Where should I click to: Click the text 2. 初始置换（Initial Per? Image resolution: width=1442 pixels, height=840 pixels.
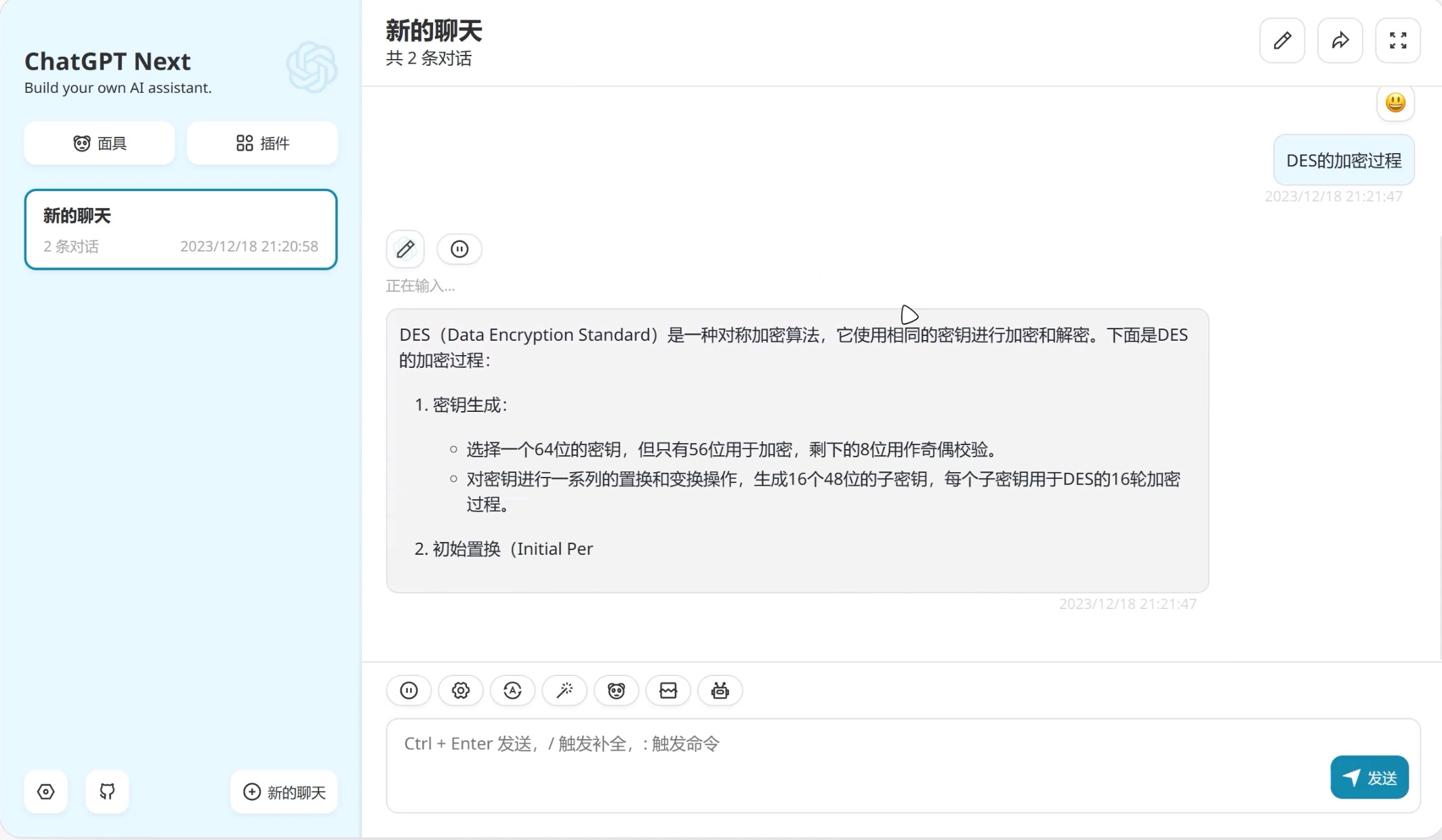click(x=503, y=549)
